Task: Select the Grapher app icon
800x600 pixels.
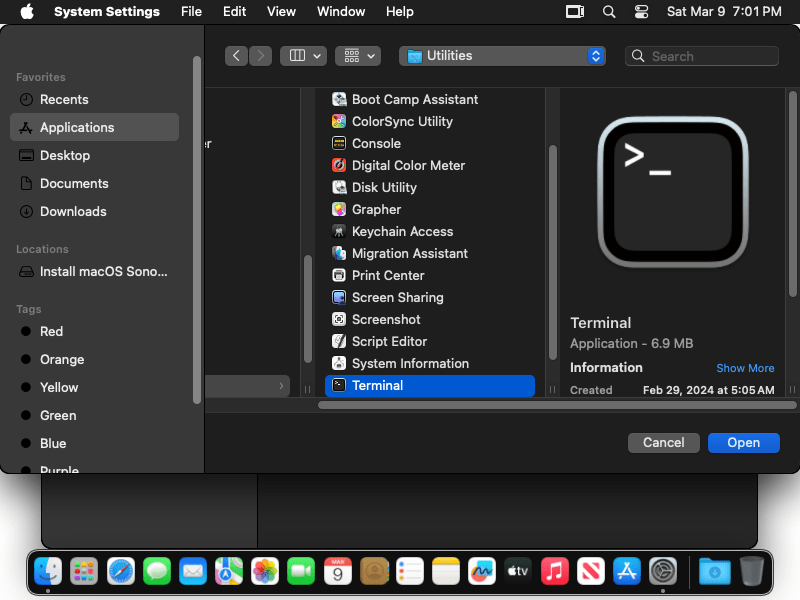Action: pyautogui.click(x=339, y=209)
